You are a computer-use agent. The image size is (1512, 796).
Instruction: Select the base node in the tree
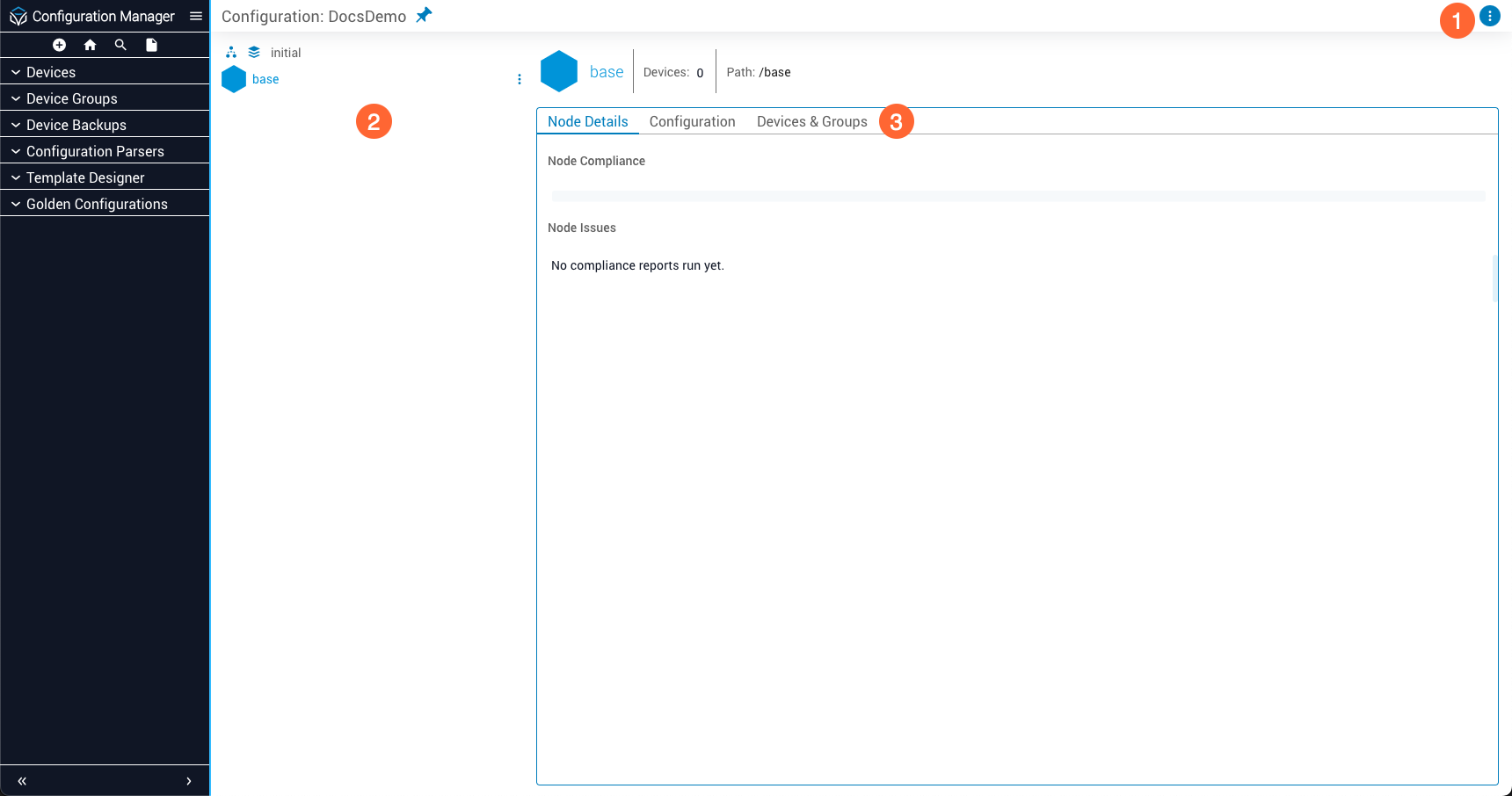tap(265, 79)
